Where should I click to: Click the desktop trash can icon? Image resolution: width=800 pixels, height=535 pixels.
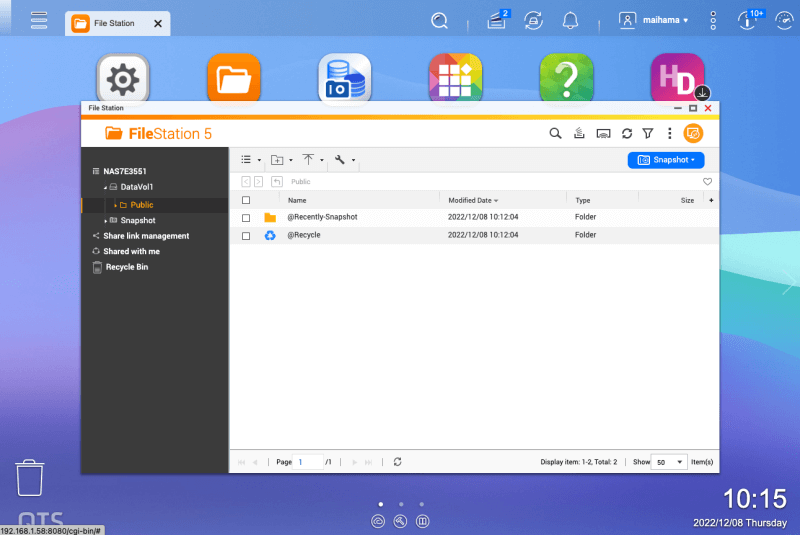coord(30,478)
